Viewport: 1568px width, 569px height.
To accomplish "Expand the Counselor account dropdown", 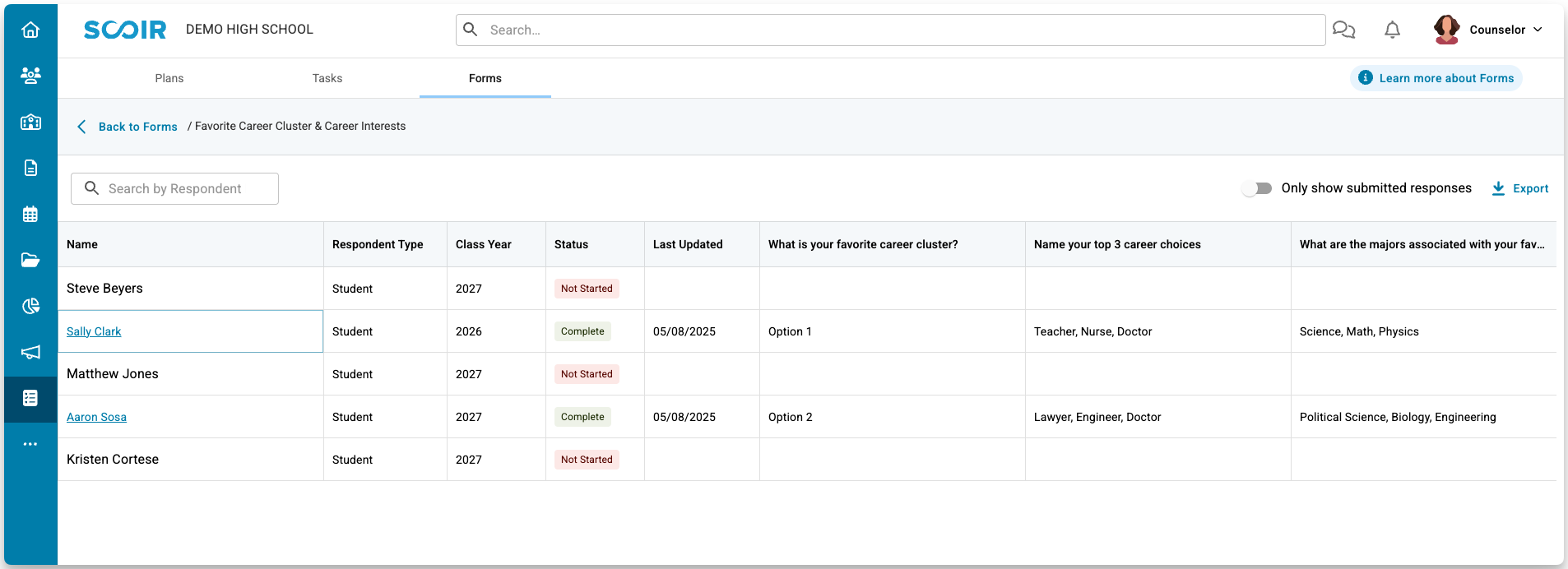I will pyautogui.click(x=1490, y=30).
